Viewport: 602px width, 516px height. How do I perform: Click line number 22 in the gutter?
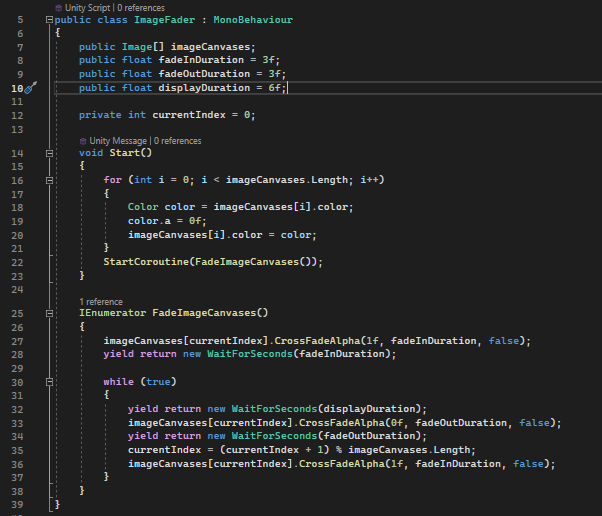click(x=17, y=263)
